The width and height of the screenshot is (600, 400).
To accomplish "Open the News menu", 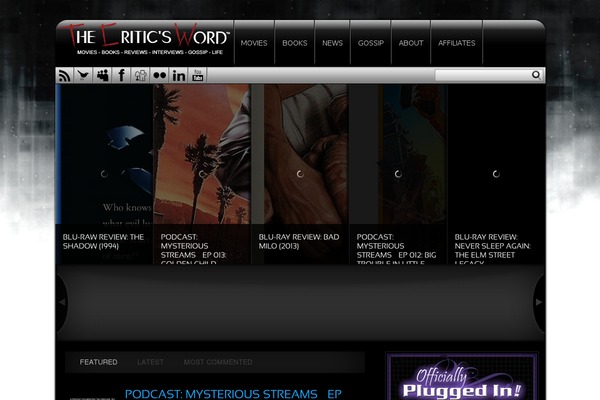I will tap(332, 43).
